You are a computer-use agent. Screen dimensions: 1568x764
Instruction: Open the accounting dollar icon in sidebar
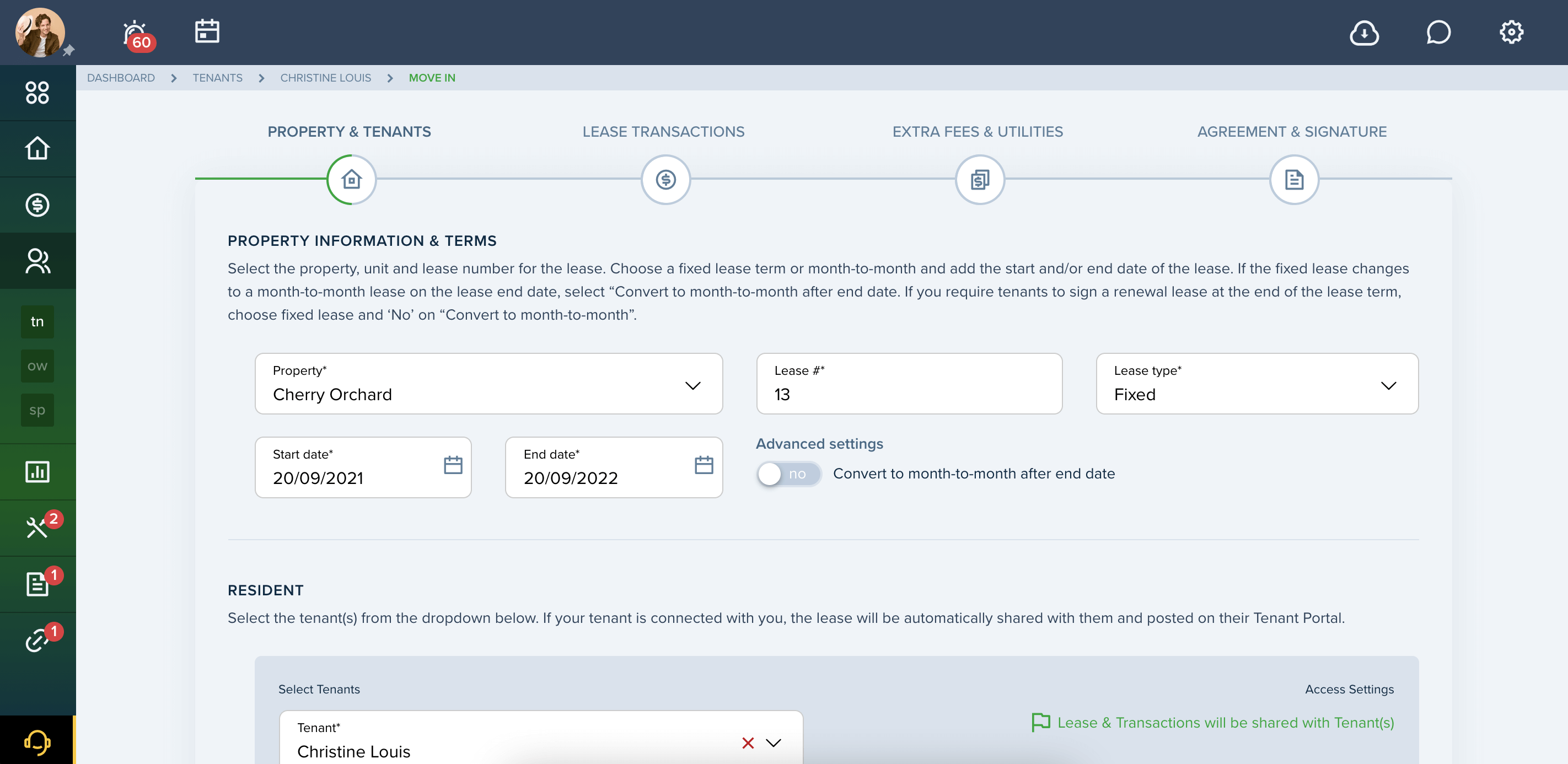(x=37, y=205)
